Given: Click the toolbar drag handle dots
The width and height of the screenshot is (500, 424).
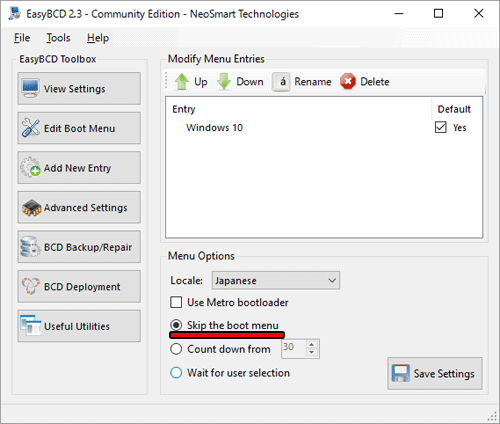Looking at the screenshot, I should [x=166, y=81].
